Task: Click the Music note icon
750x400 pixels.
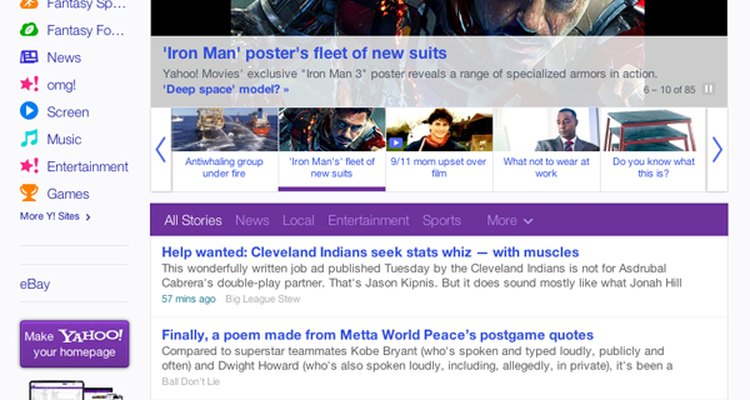Action: click(x=29, y=139)
